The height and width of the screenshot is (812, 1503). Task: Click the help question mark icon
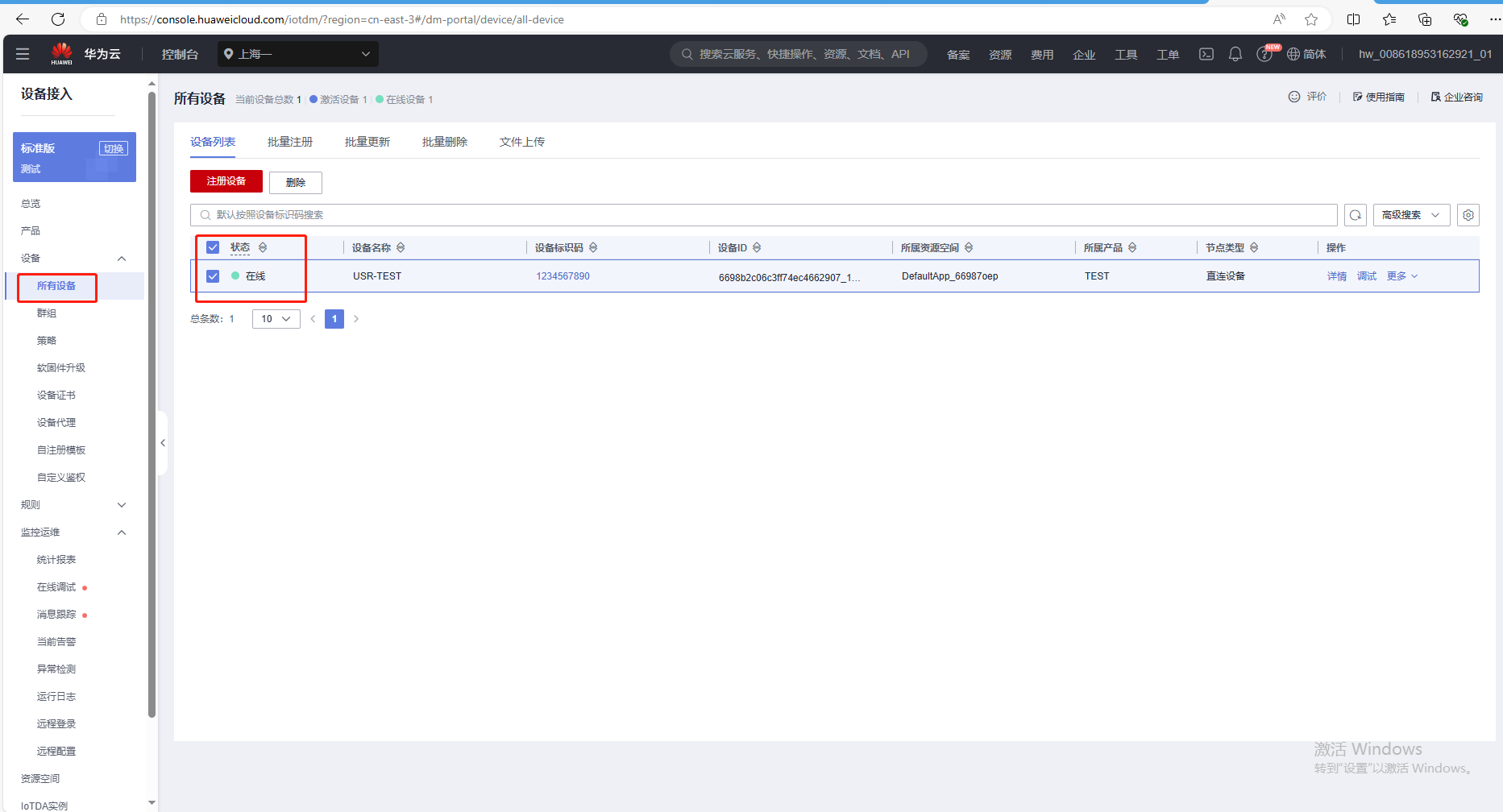point(1264,55)
